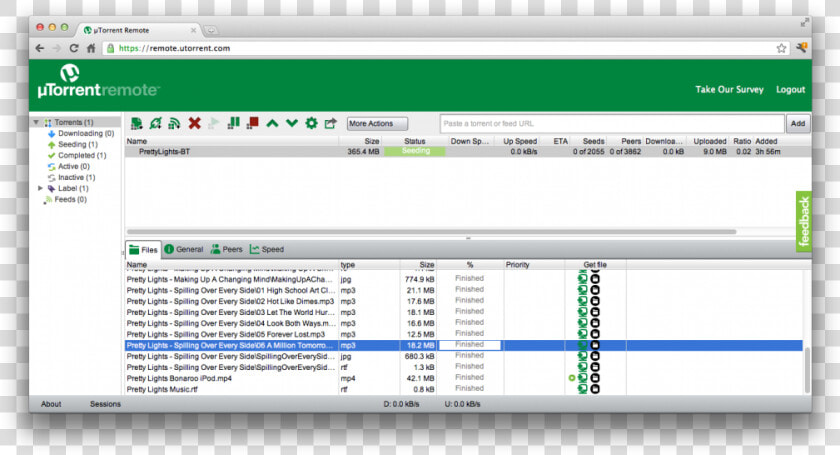Click the file list vertical scrollbar

click(x=807, y=370)
